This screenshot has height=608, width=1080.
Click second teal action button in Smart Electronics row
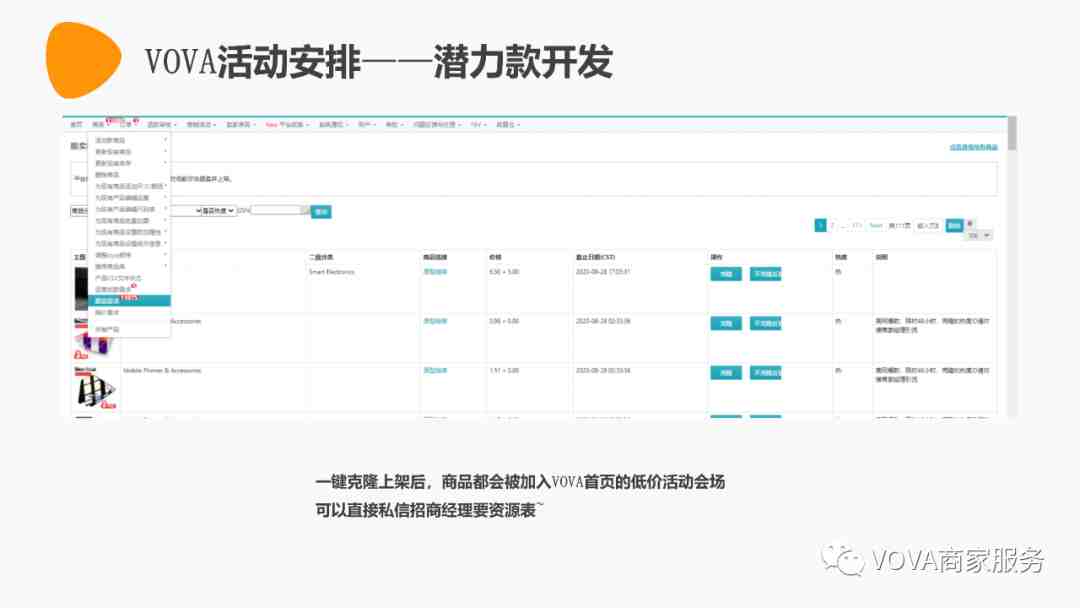(765, 274)
